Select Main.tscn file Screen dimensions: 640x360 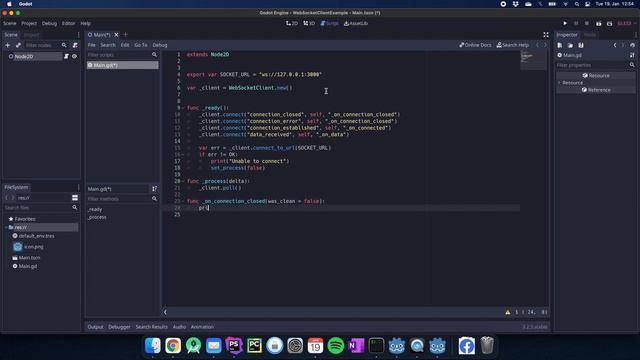click(29, 258)
